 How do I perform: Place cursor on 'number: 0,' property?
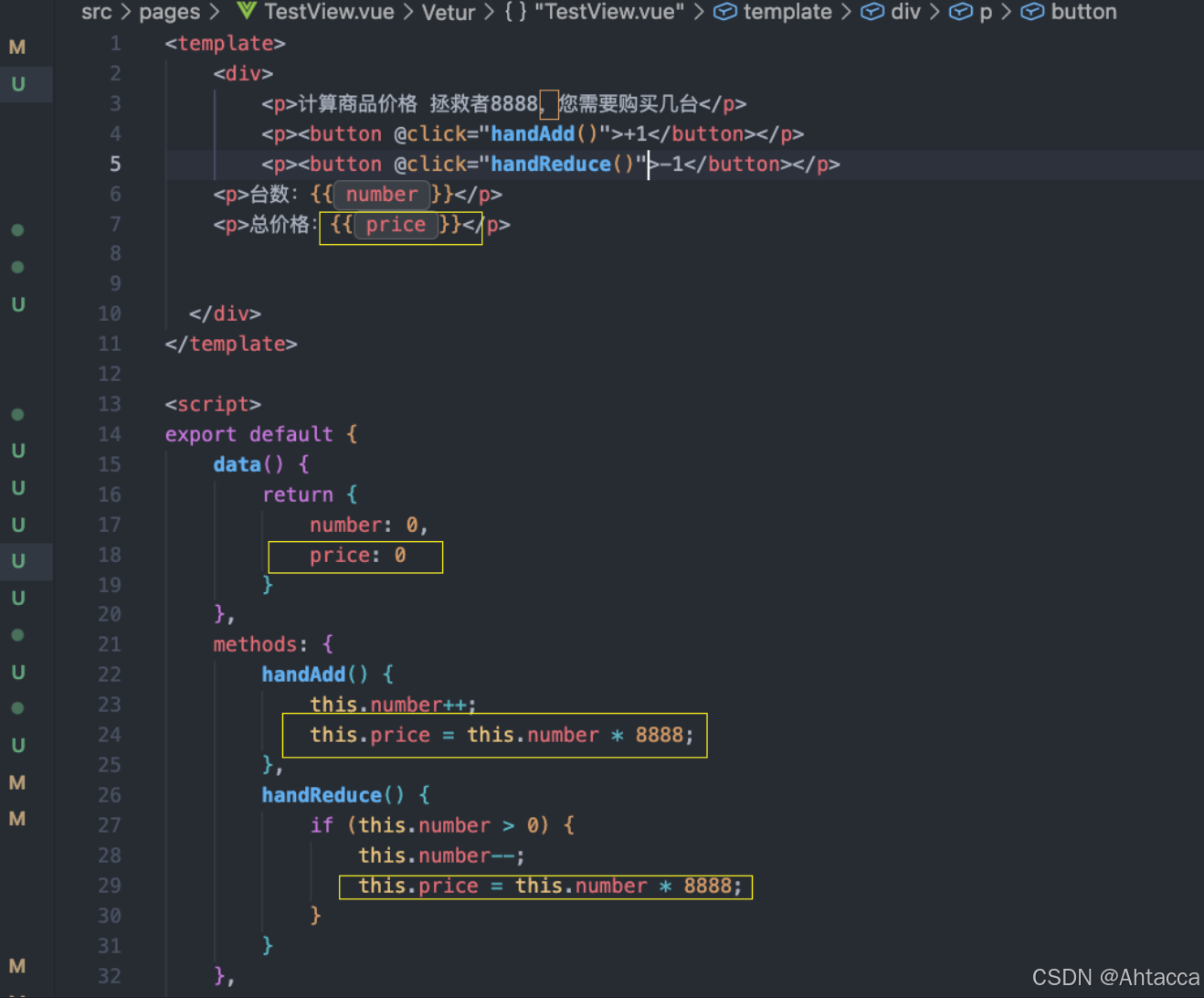369,525
